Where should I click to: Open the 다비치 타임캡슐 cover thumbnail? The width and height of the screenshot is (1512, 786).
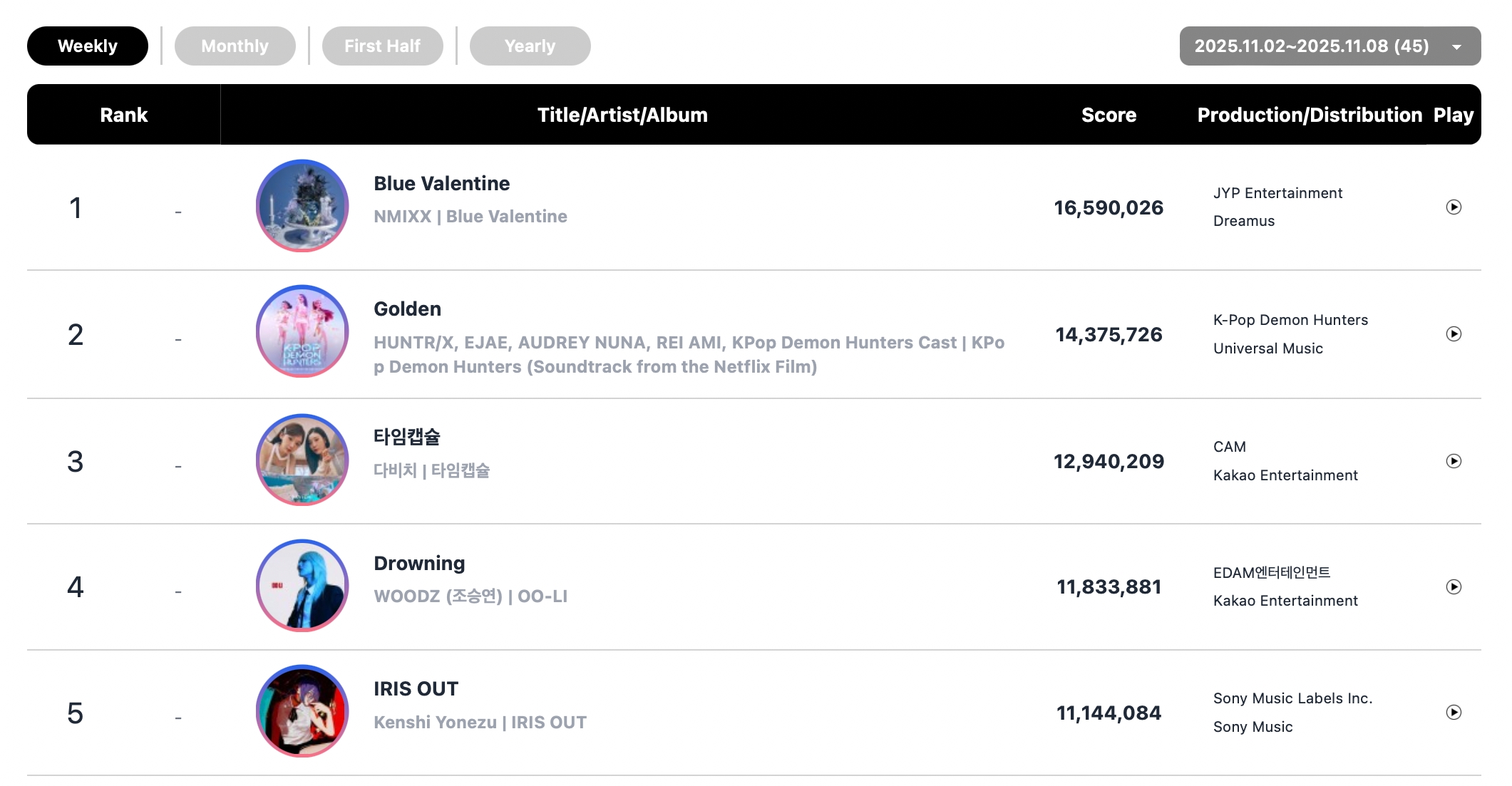point(302,460)
